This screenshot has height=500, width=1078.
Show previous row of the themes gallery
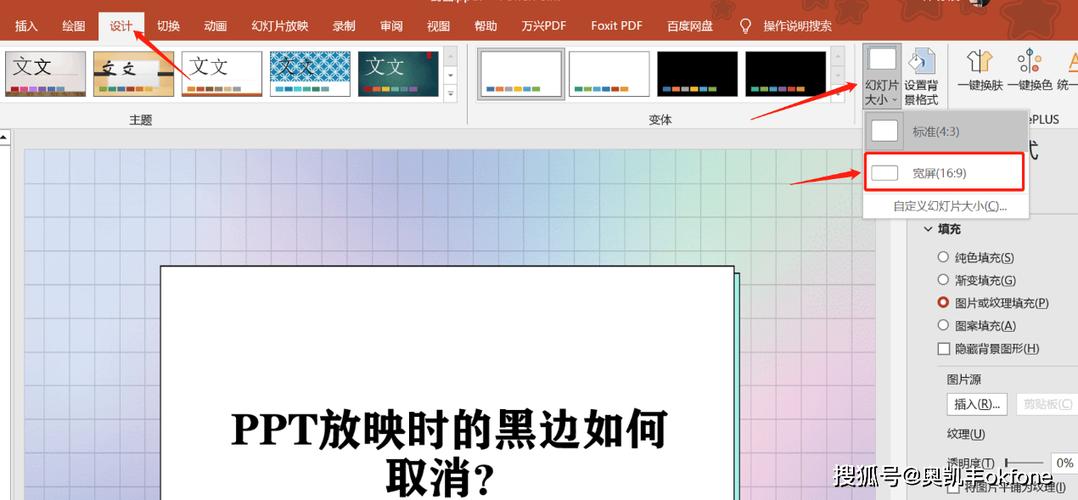[x=450, y=55]
